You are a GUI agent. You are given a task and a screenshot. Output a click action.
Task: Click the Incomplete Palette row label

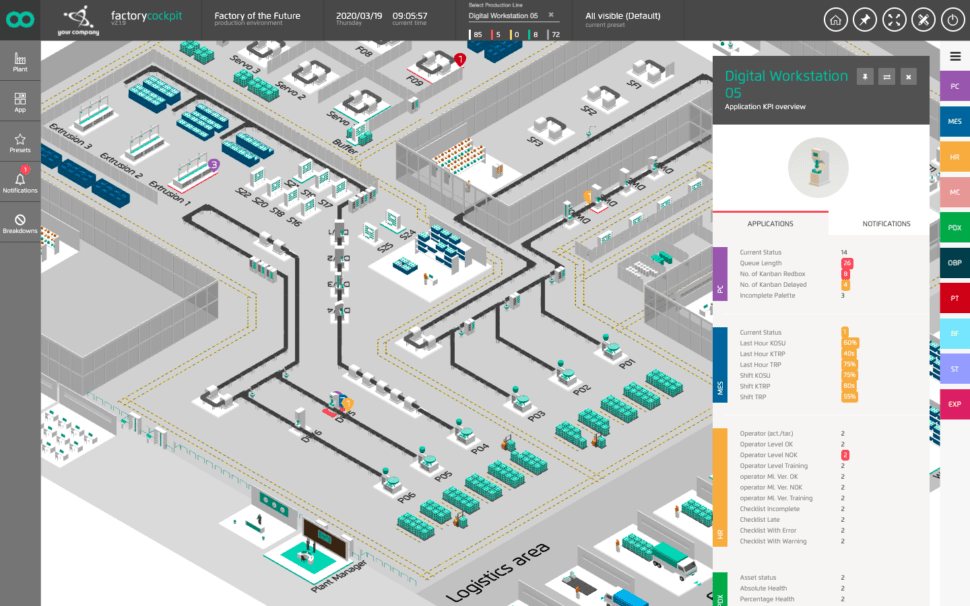coord(767,296)
